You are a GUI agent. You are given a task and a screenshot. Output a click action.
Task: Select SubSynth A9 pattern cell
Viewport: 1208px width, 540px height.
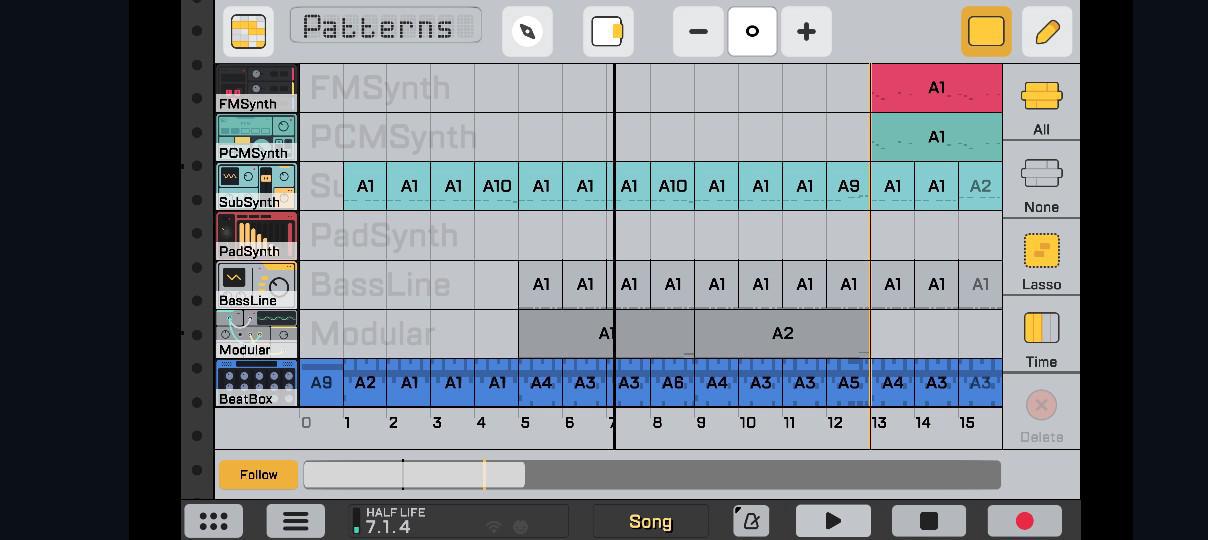(848, 186)
